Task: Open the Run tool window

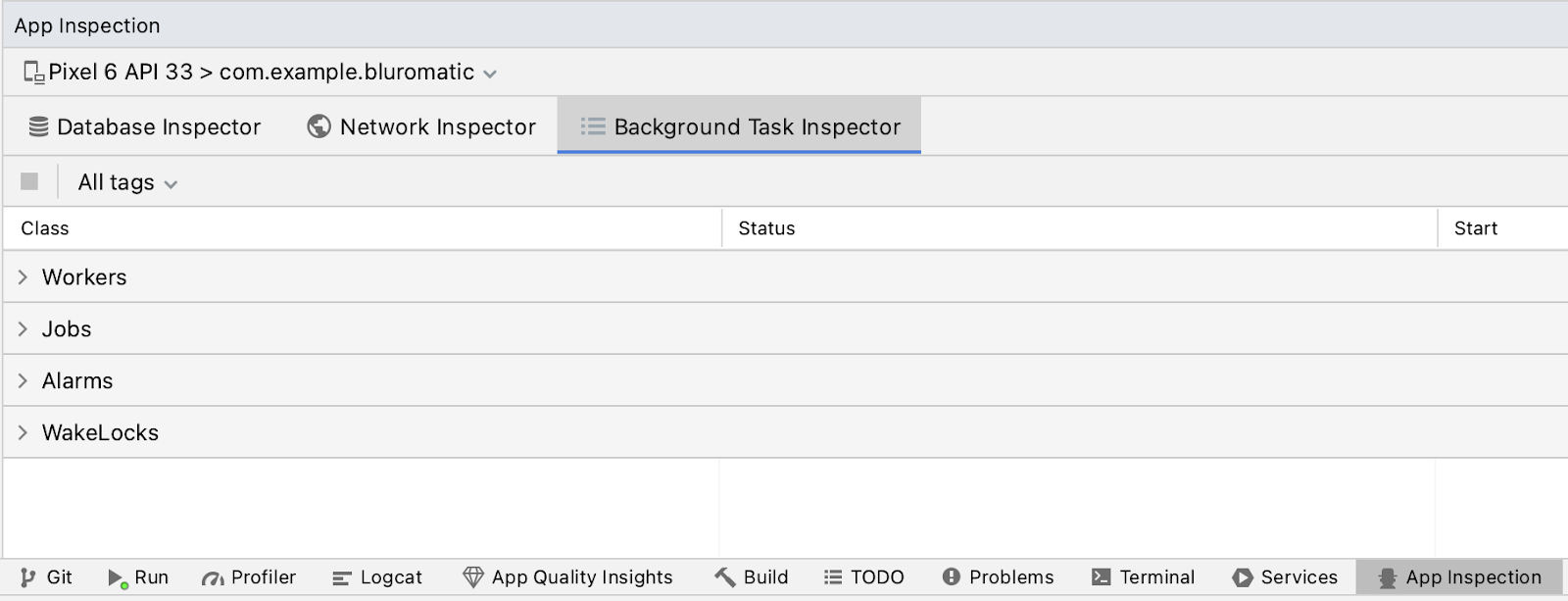Action: pyautogui.click(x=138, y=577)
